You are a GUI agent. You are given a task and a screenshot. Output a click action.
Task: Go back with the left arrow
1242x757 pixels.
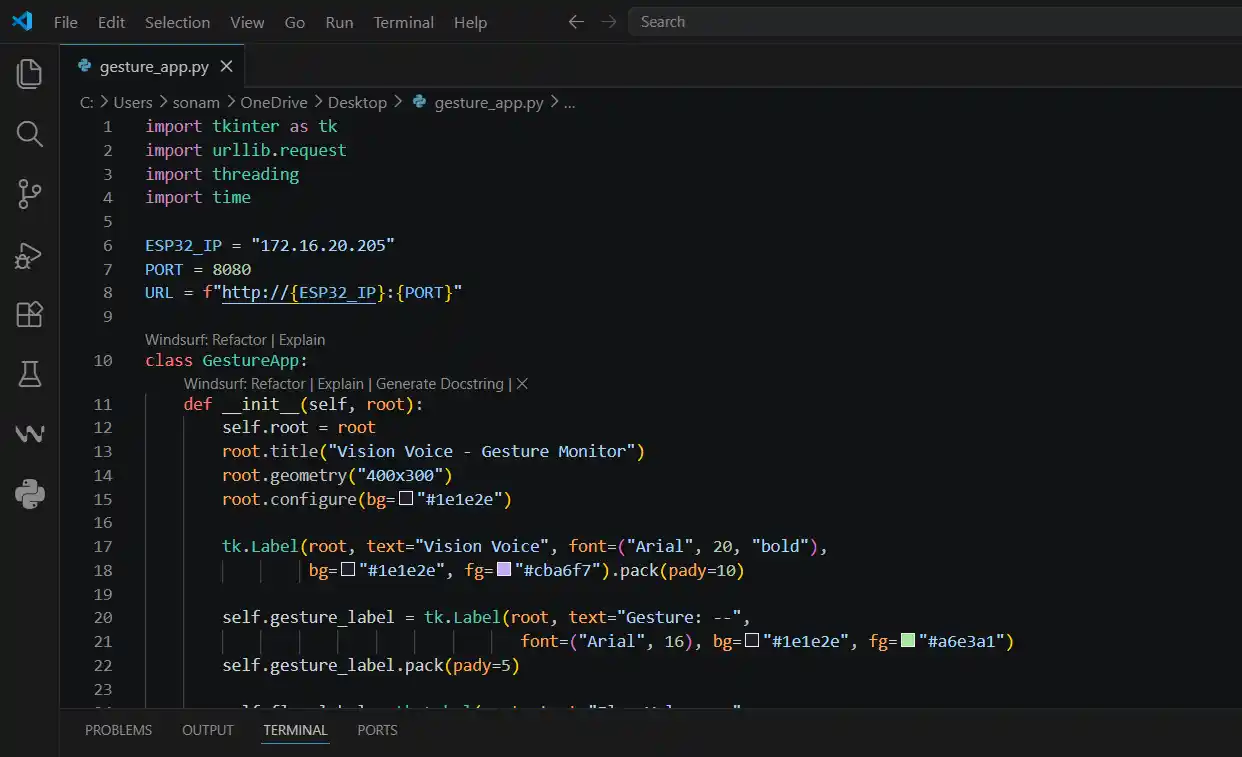pos(576,21)
